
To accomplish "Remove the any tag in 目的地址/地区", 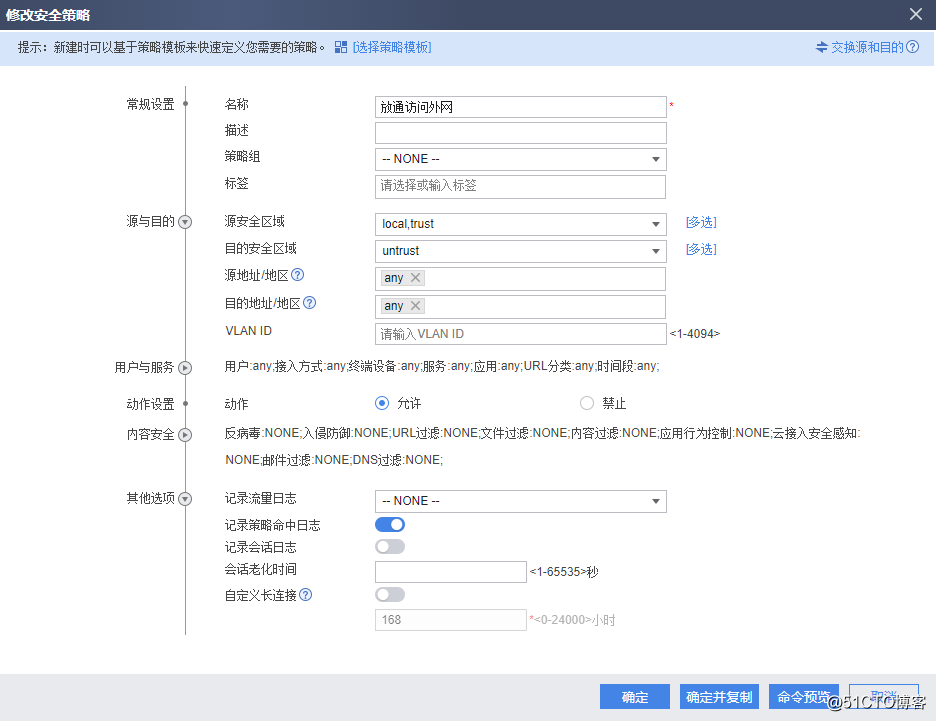I will (415, 306).
